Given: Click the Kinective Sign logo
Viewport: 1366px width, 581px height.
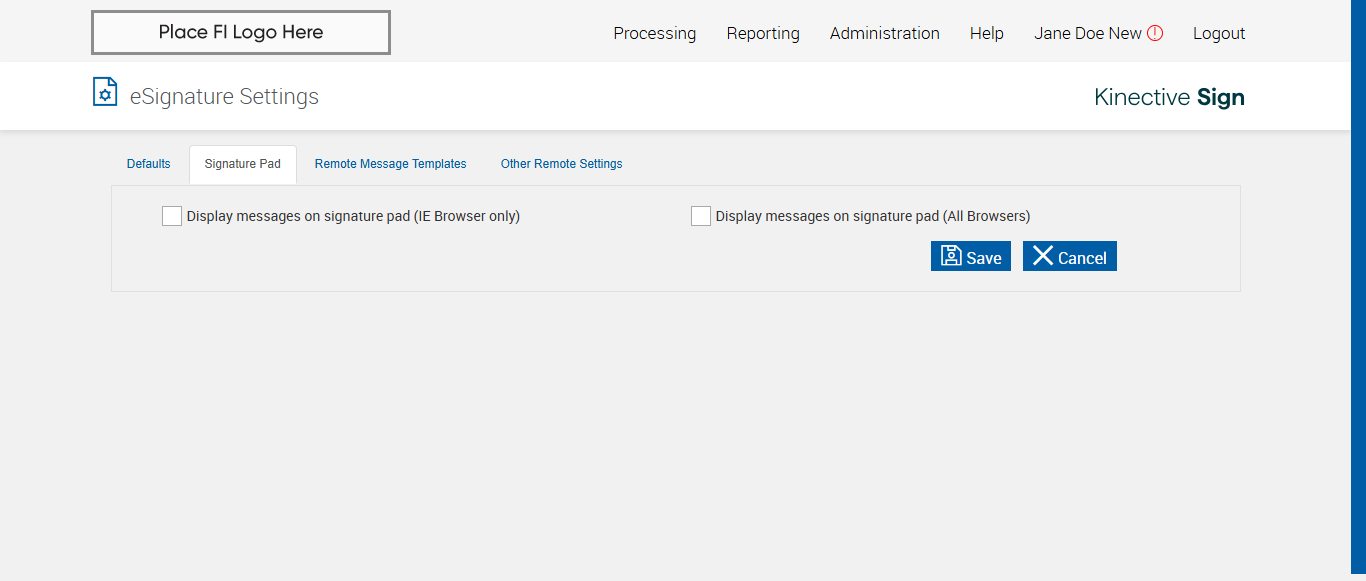Looking at the screenshot, I should coord(1169,97).
